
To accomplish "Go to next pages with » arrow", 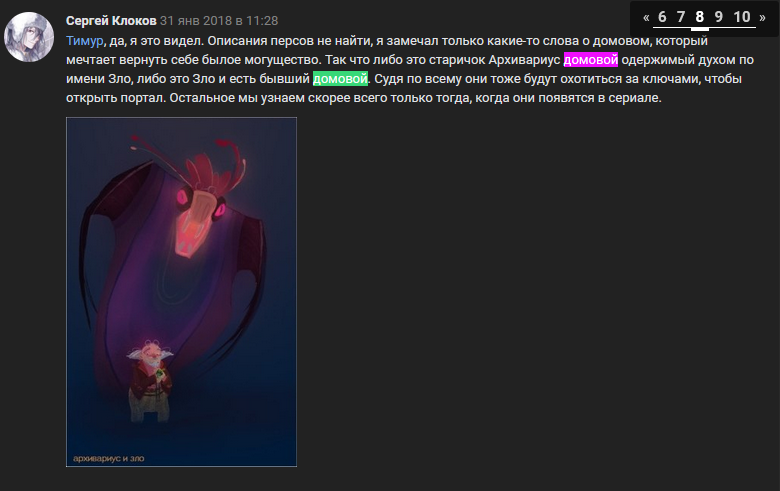I will 762,17.
